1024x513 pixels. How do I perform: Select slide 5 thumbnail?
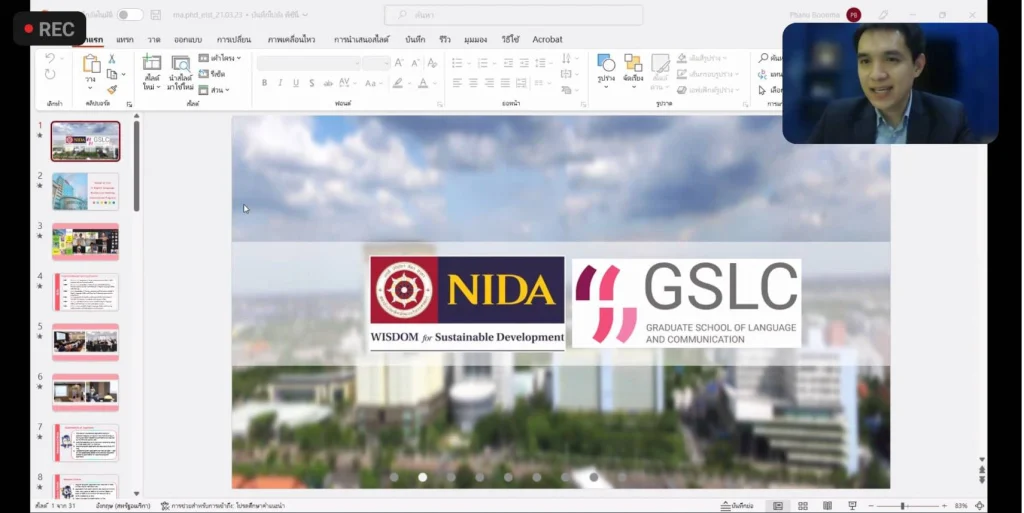[x=86, y=342]
